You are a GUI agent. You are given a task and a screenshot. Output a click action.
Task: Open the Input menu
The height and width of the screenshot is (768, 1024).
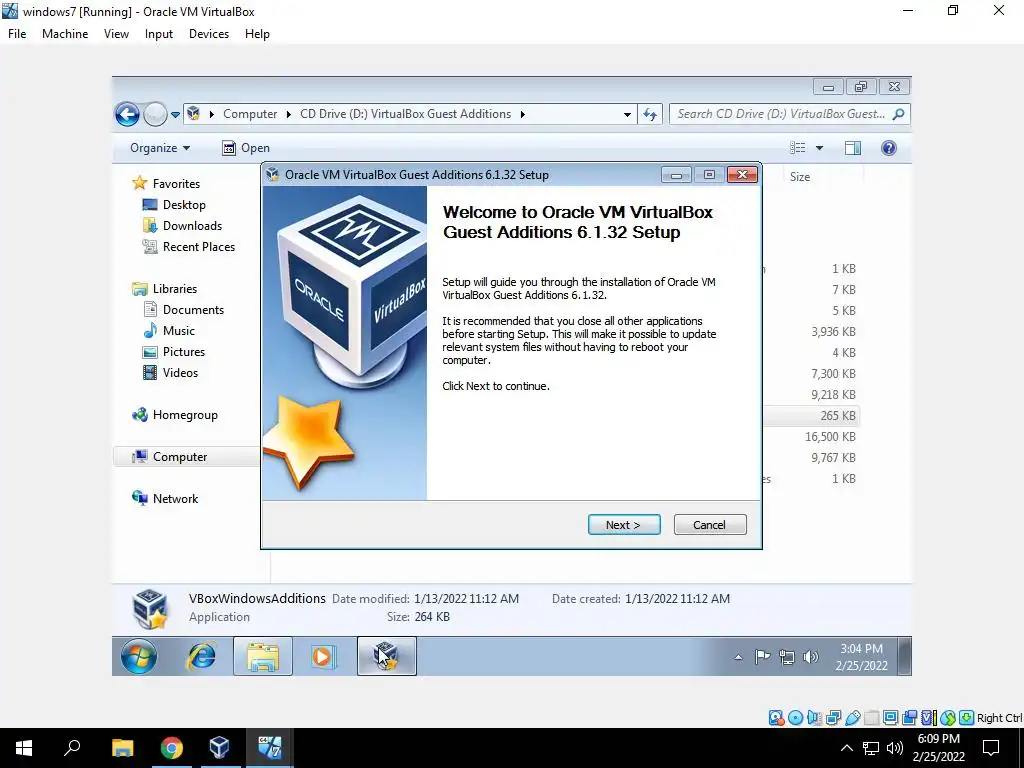click(159, 34)
